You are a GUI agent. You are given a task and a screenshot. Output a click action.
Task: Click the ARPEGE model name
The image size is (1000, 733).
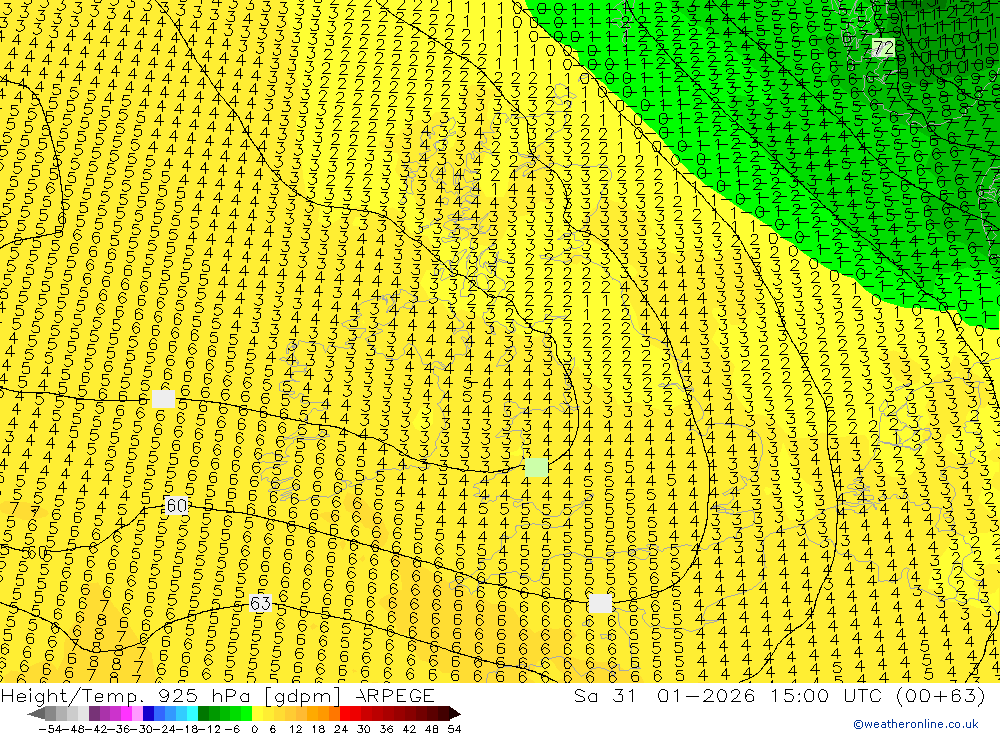(396, 695)
